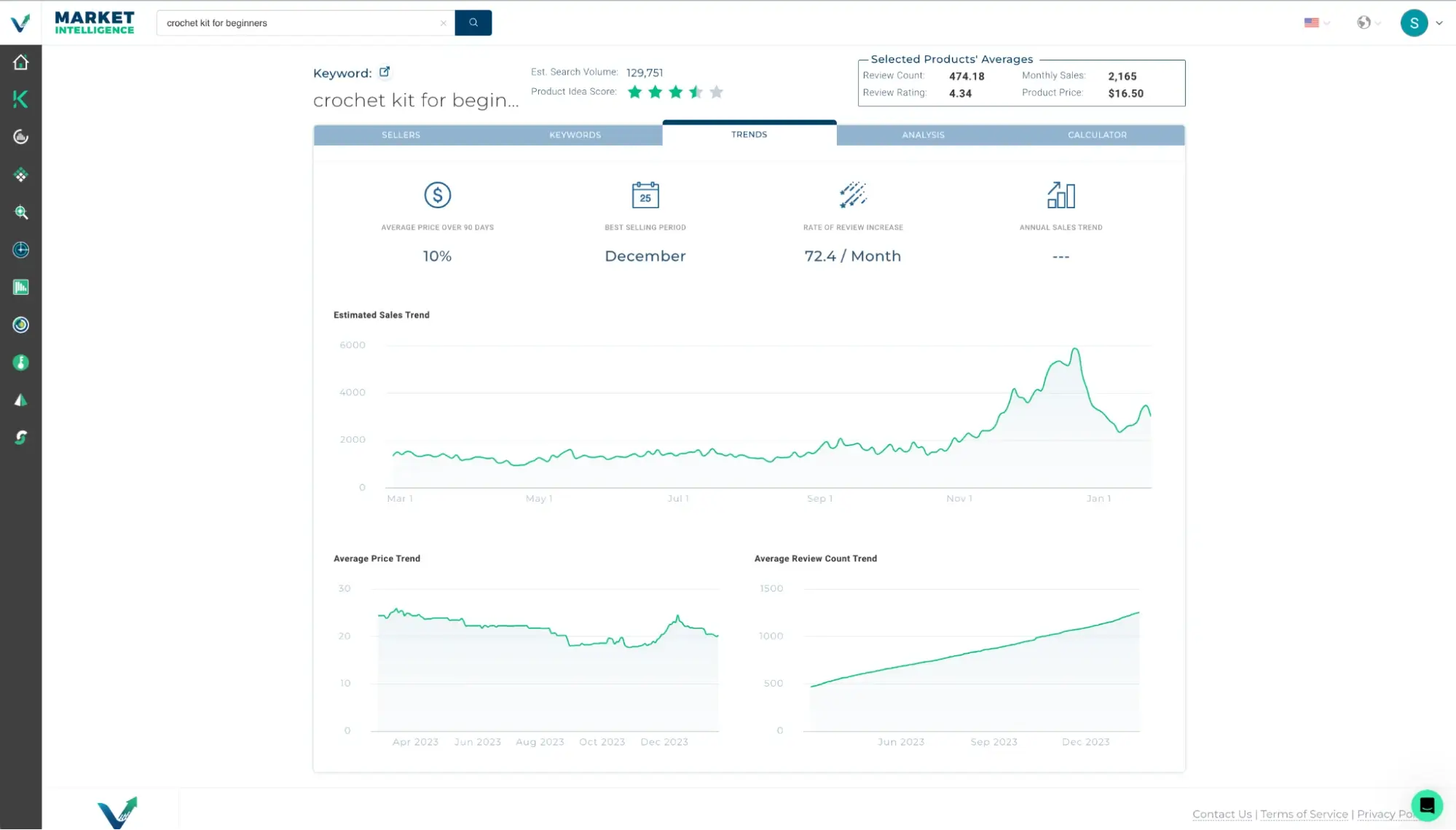Viewport: 1456px width, 830px height.
Task: Open the Terms of Service link
Action: click(1304, 814)
